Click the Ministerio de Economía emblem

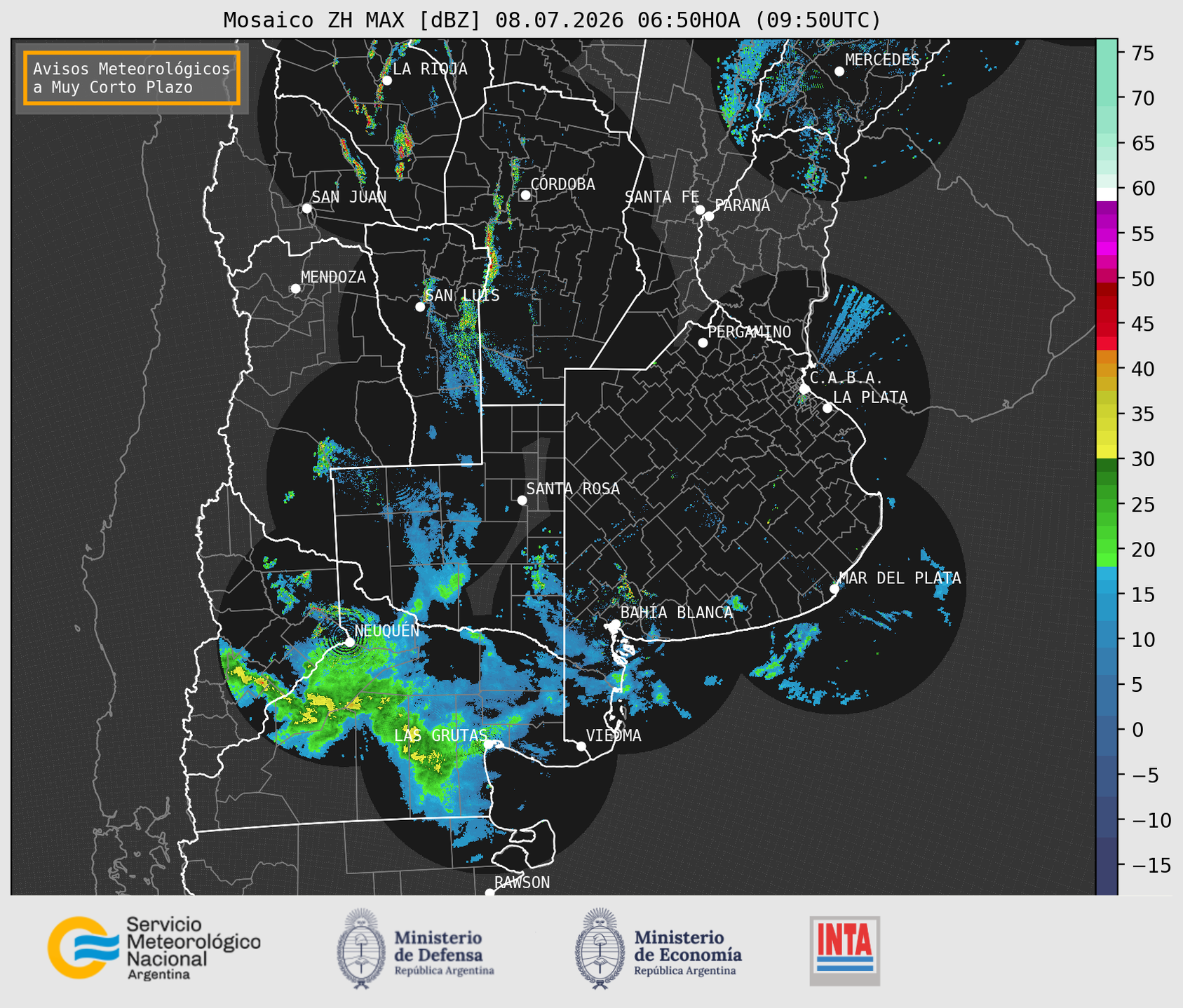click(600, 948)
